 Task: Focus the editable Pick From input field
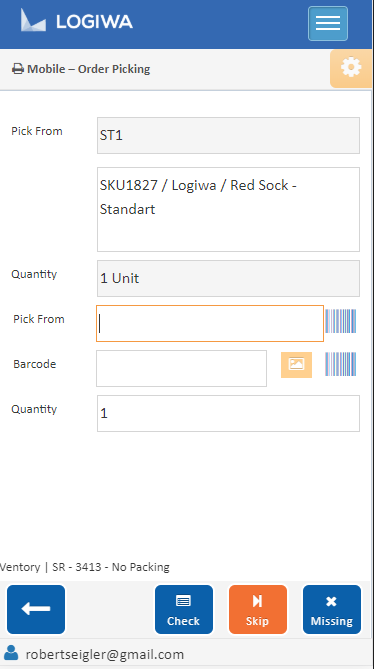click(210, 323)
